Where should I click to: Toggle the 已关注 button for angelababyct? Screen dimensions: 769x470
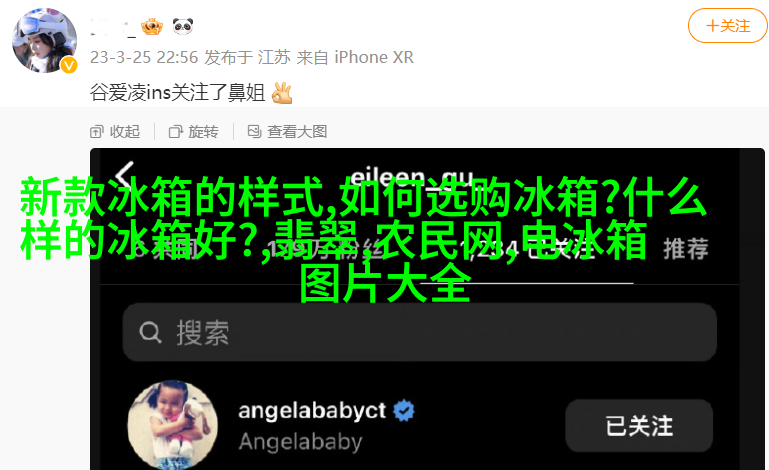click(639, 425)
